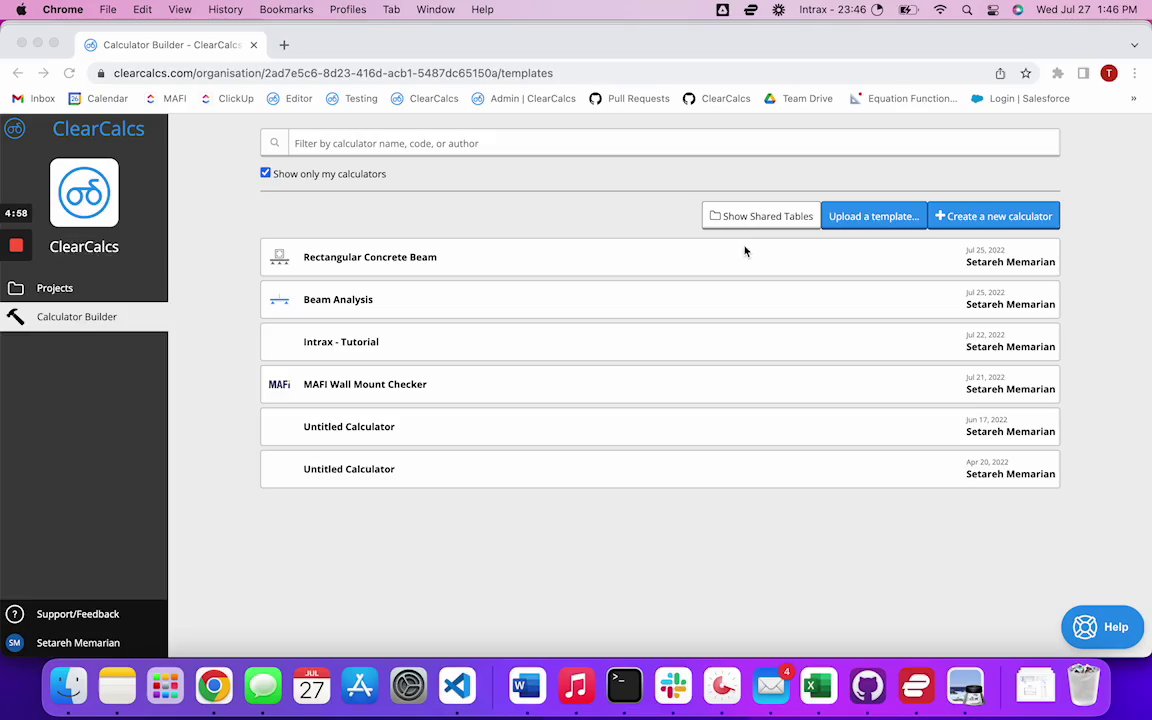Screen dimensions: 1152x720
Task: Click the MAFi logo icon in list
Action: tap(279, 384)
